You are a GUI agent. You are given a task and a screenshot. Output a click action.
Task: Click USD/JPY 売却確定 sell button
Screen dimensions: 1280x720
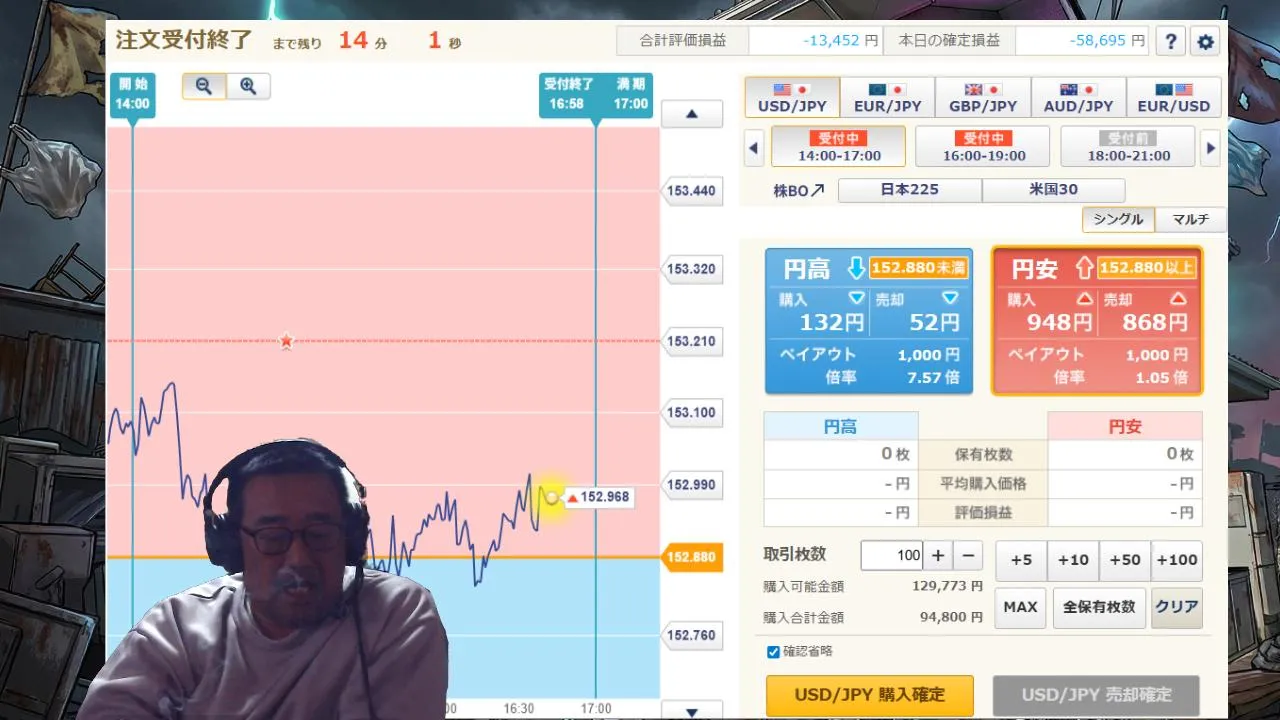point(1096,694)
